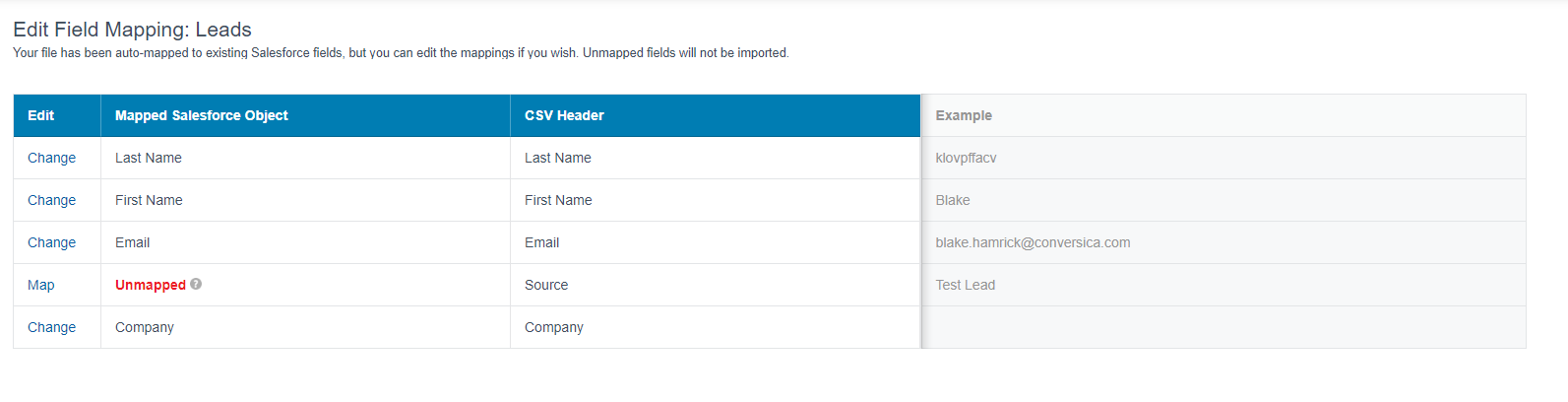Select the Blake example value
Screen dimensions: 1568x402
[953, 200]
